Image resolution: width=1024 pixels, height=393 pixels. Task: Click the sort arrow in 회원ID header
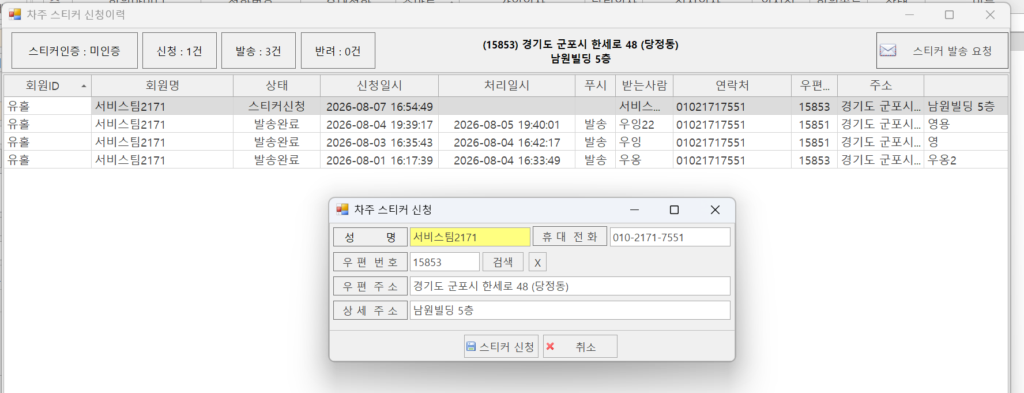click(x=84, y=86)
